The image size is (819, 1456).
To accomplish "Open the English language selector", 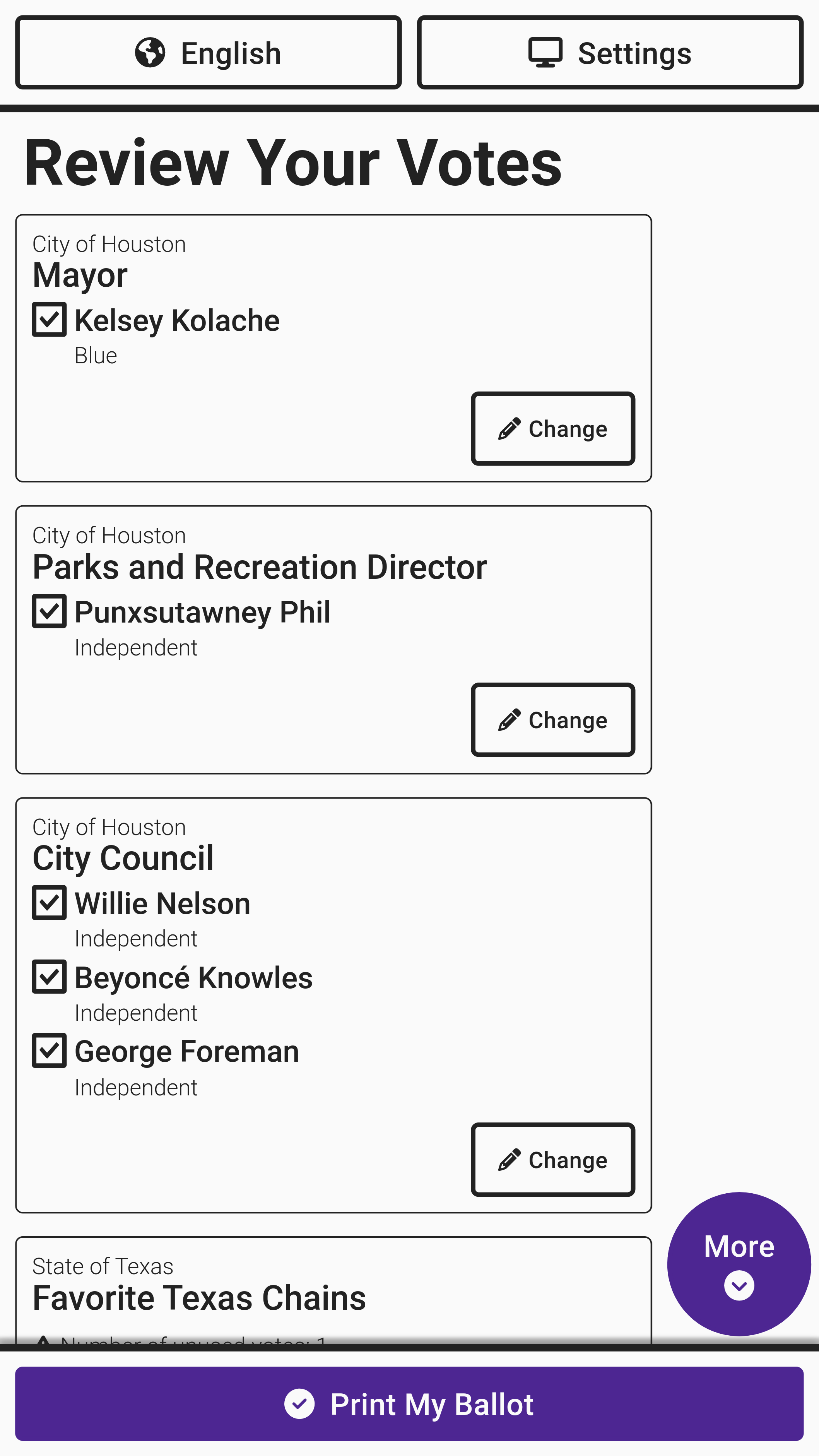I will tap(209, 53).
